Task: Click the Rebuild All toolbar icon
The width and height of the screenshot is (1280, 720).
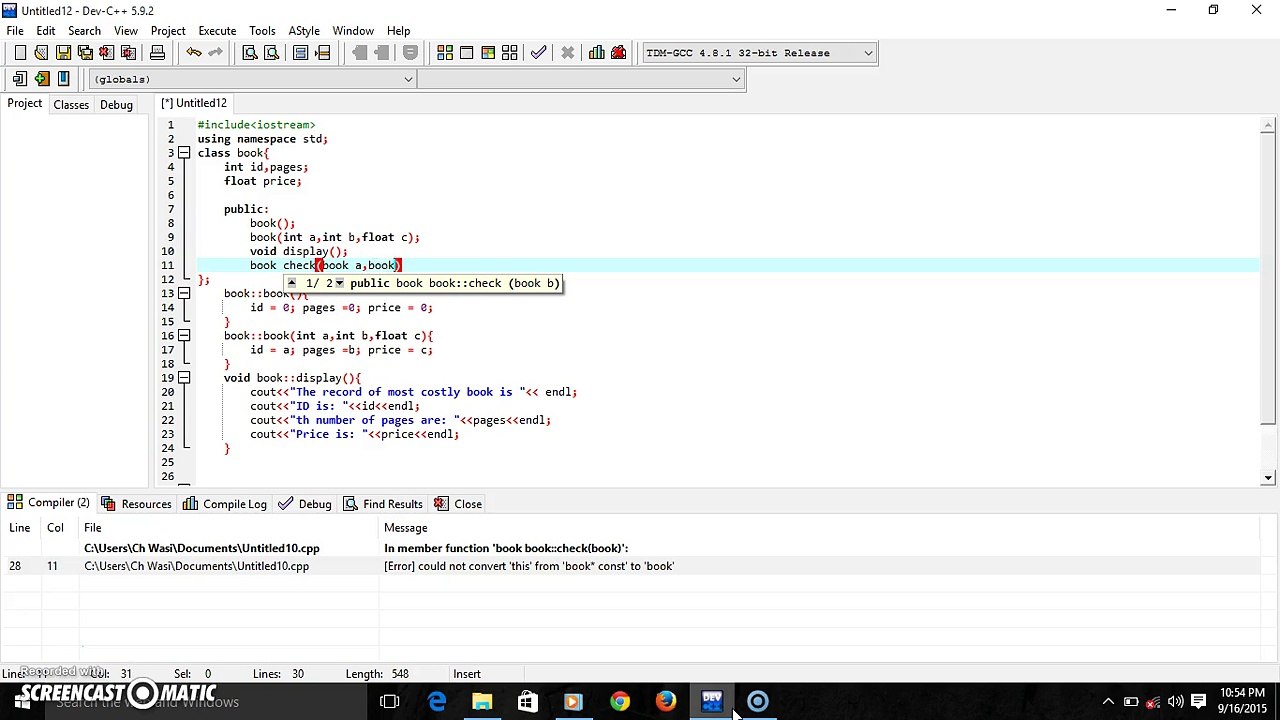Action: pyautogui.click(x=510, y=53)
